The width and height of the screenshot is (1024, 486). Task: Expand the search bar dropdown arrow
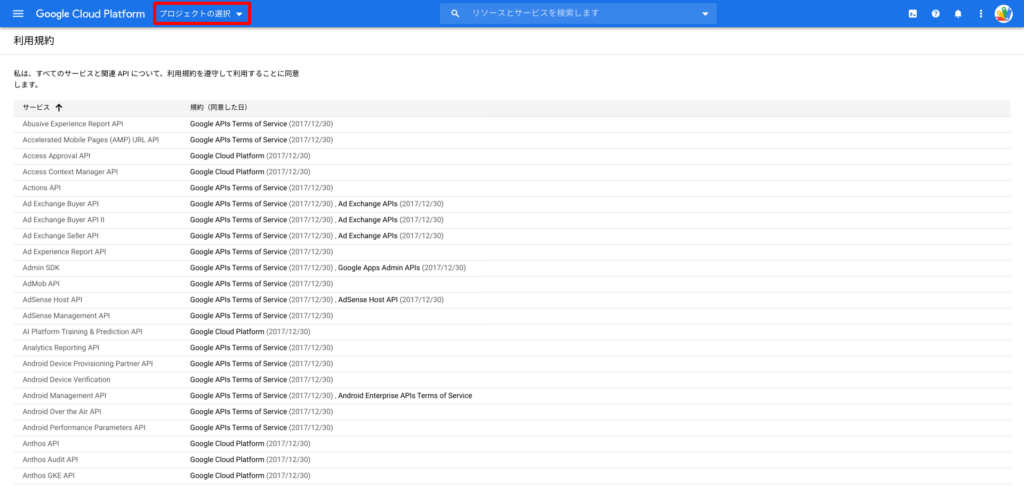pos(705,14)
